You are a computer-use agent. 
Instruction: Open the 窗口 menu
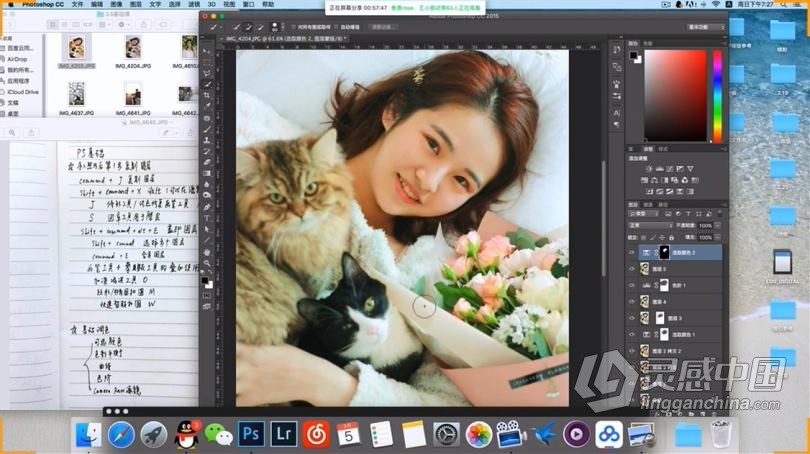point(248,4)
